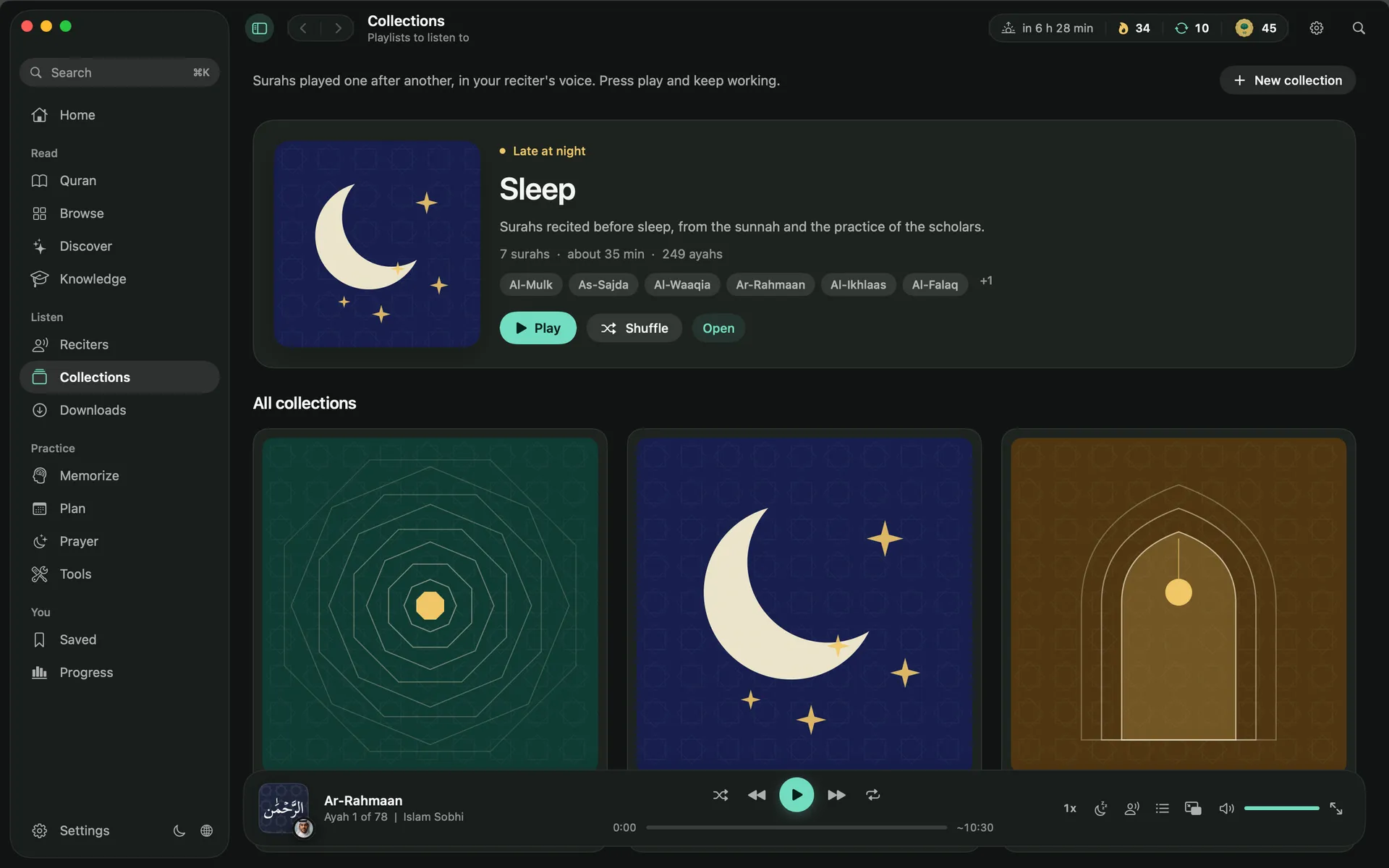Click the coin badge showing 45
Viewport: 1389px width, 868px height.
point(1256,28)
